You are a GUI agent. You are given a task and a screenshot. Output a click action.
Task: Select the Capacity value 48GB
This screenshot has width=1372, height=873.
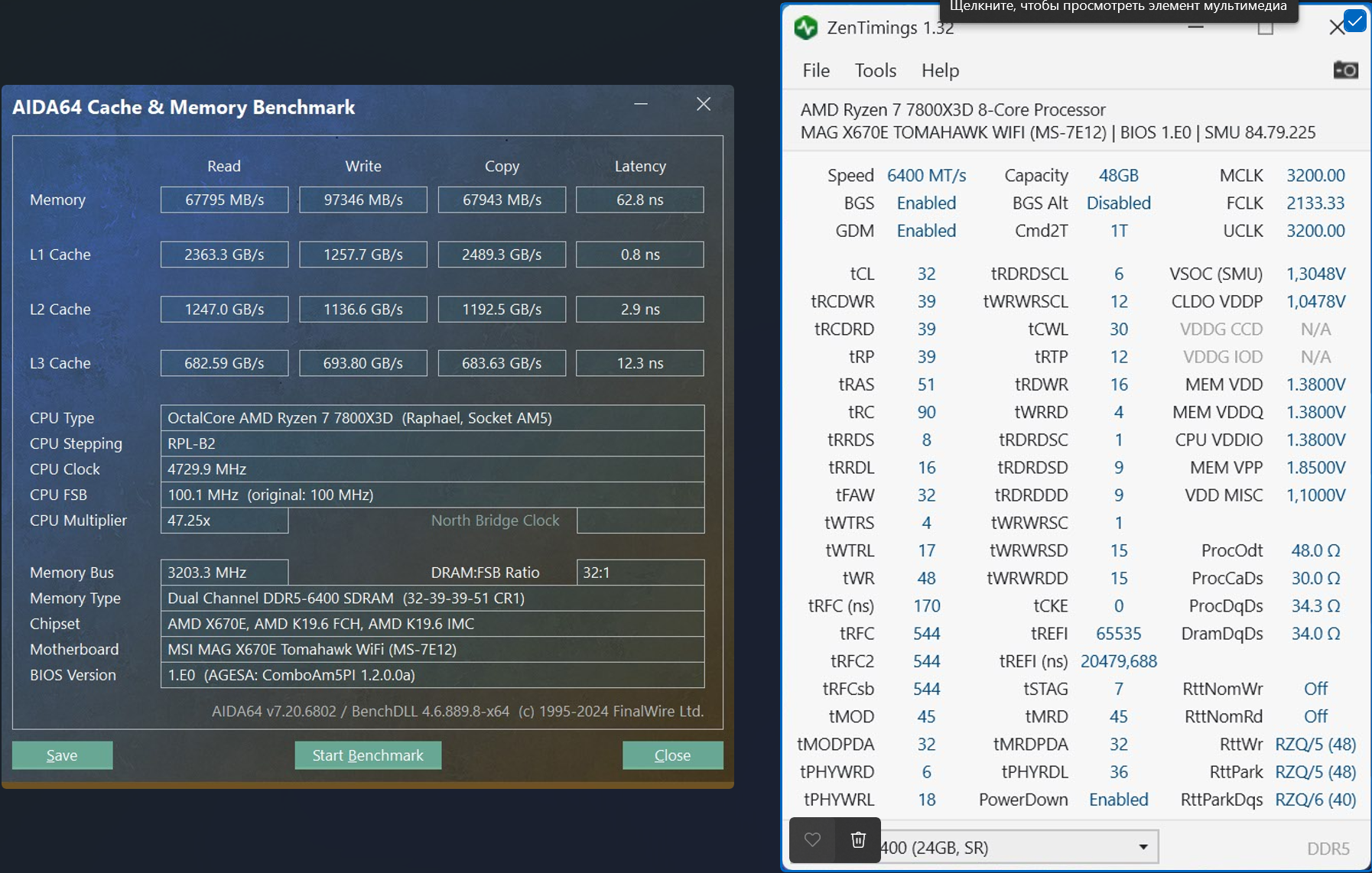click(x=1119, y=175)
